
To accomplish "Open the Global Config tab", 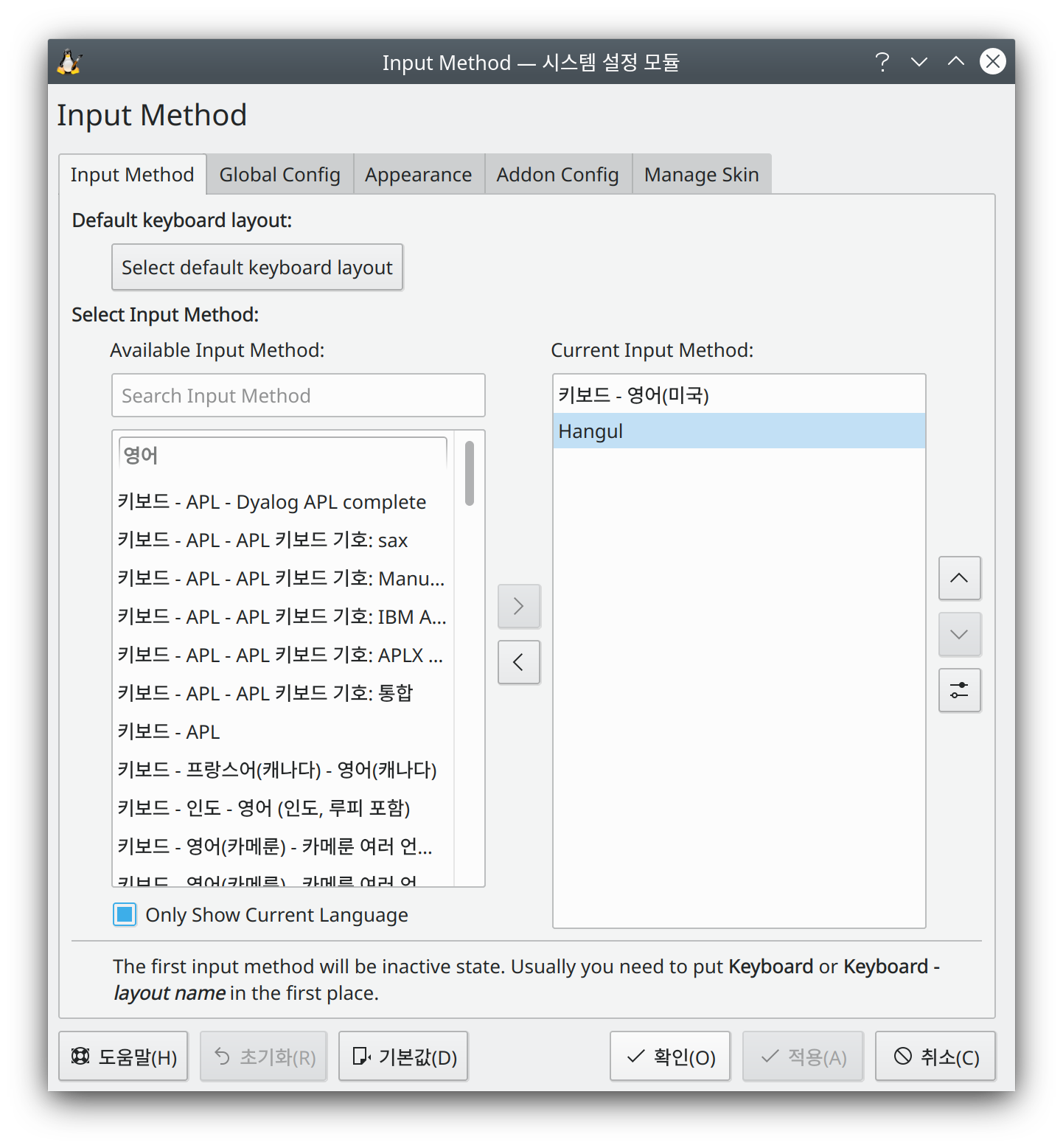I will point(280,175).
